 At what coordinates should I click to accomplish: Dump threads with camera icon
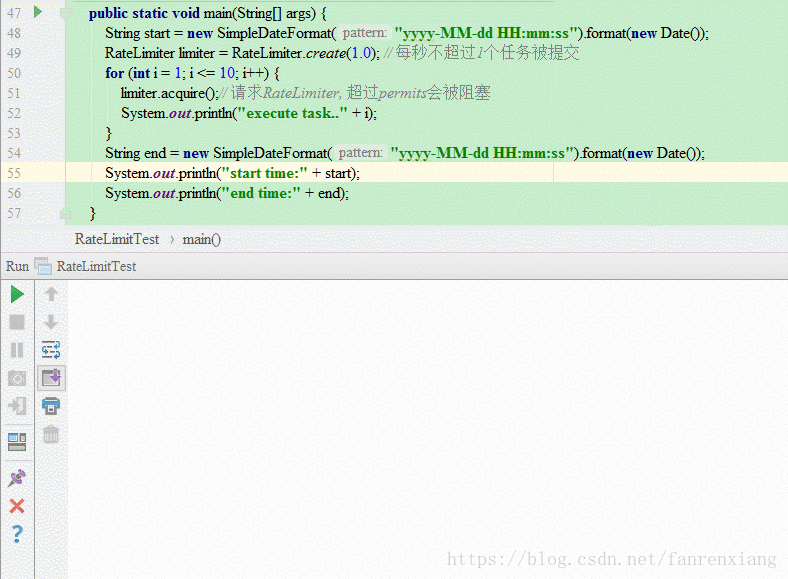click(17, 378)
